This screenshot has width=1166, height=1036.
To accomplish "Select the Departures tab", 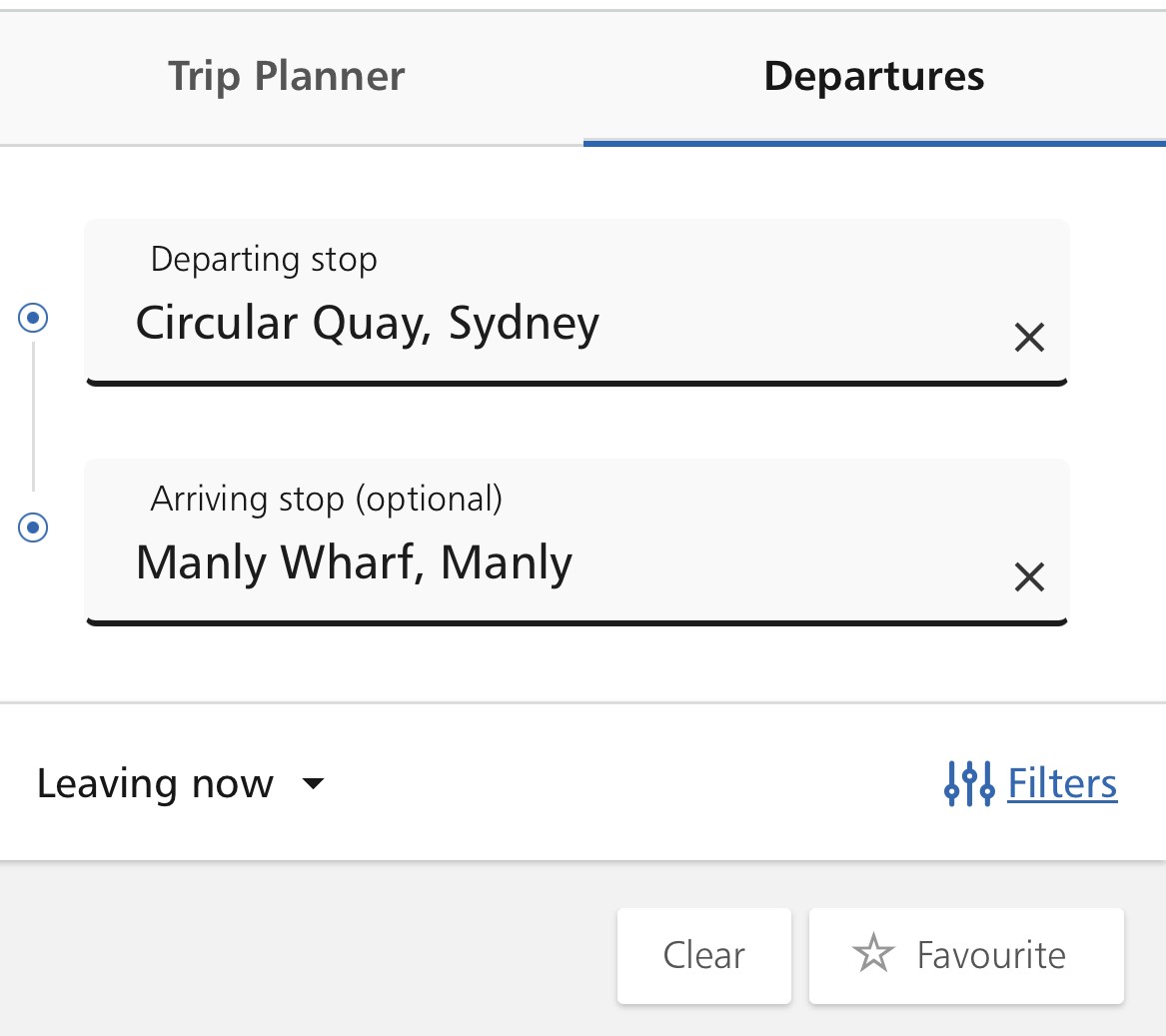I will point(874,77).
